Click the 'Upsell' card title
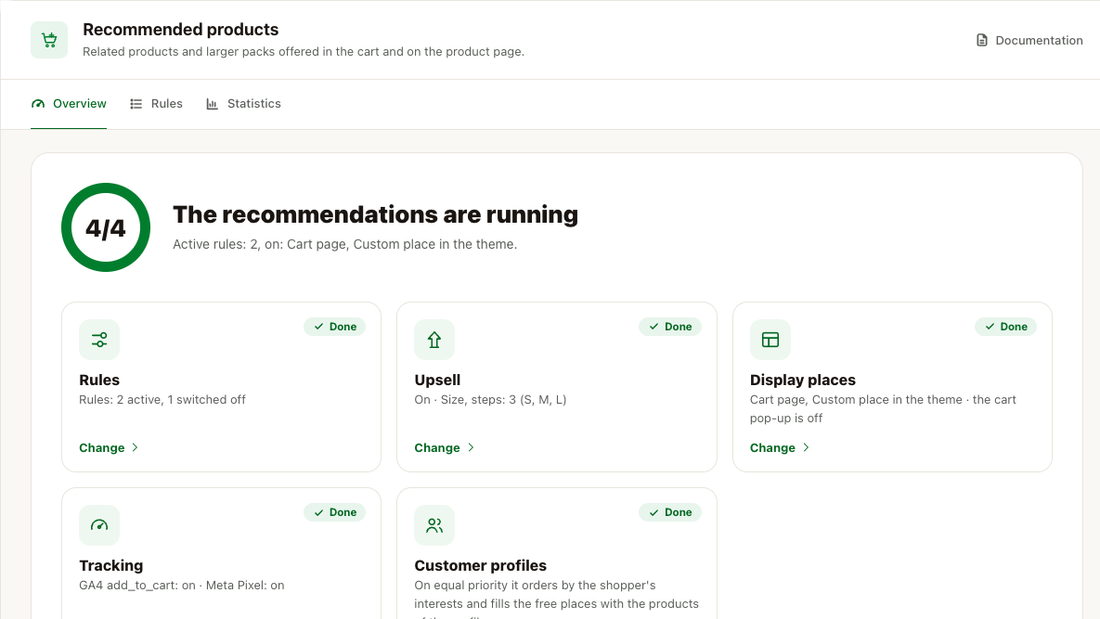Image resolution: width=1100 pixels, height=619 pixels. coord(438,380)
